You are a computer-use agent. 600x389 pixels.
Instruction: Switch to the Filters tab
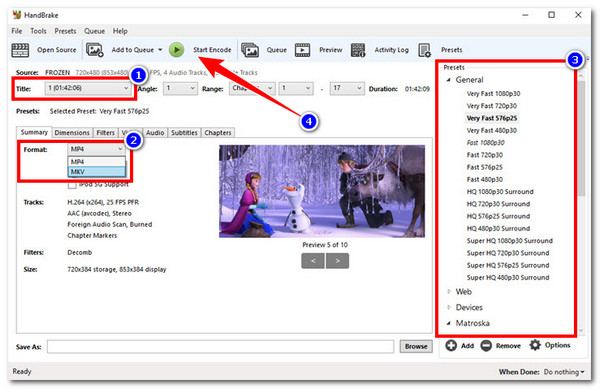[x=106, y=133]
